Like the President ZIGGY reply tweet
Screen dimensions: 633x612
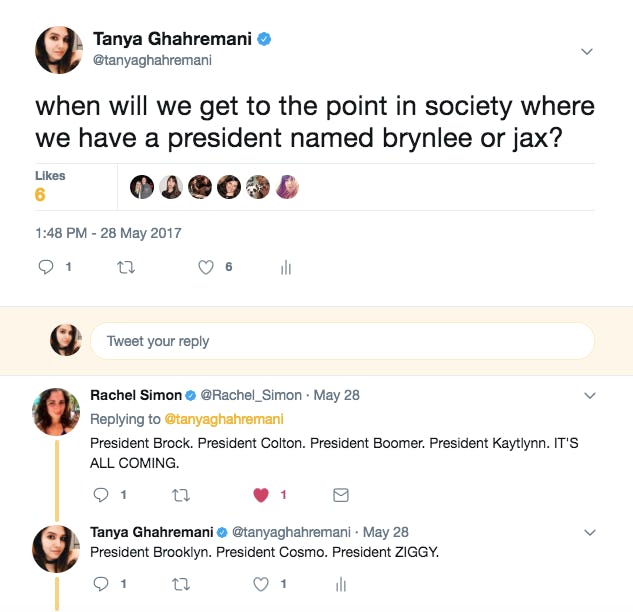(261, 584)
